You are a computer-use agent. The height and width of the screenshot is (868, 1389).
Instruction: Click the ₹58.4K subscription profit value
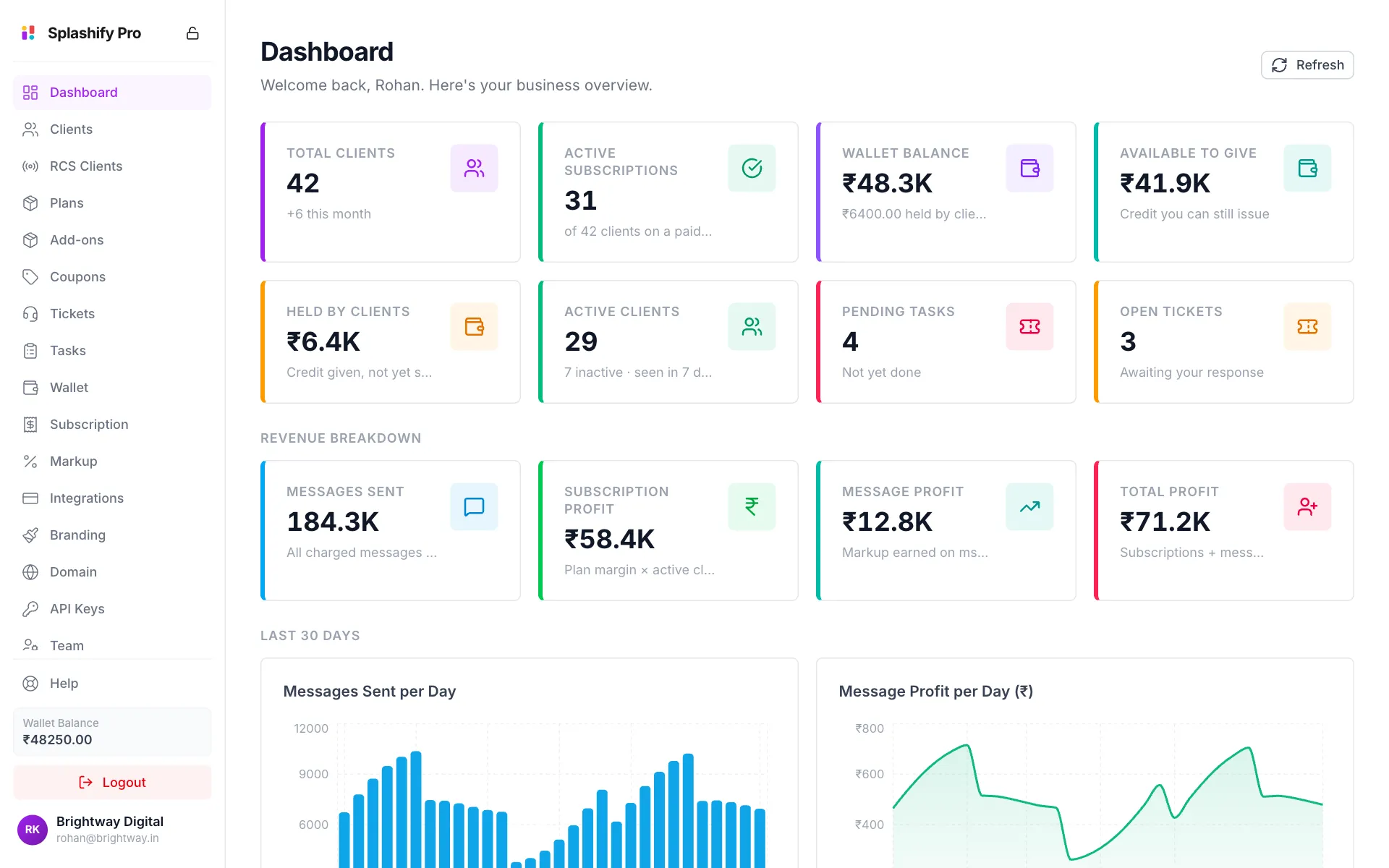pyautogui.click(x=610, y=539)
